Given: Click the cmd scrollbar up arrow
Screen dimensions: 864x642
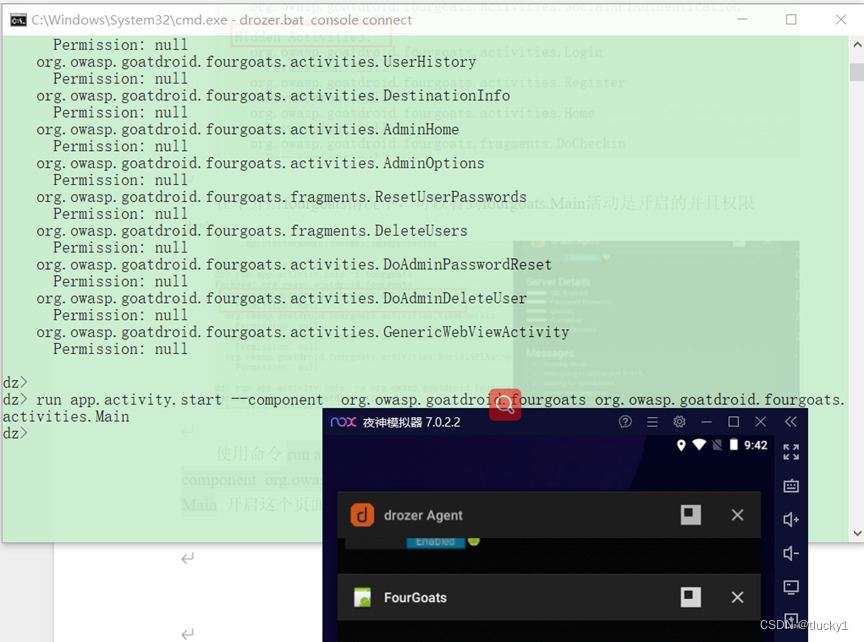Looking at the screenshot, I should [x=857, y=45].
